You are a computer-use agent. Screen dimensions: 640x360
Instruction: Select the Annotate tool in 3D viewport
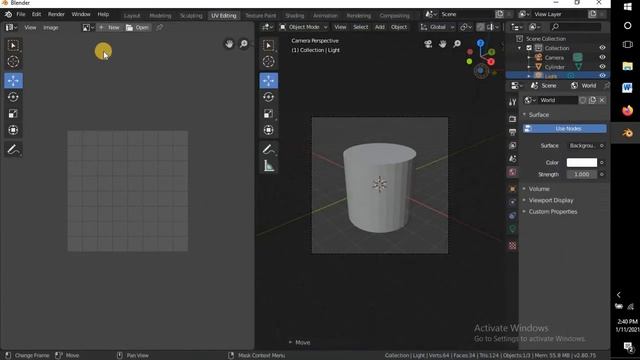[269, 149]
